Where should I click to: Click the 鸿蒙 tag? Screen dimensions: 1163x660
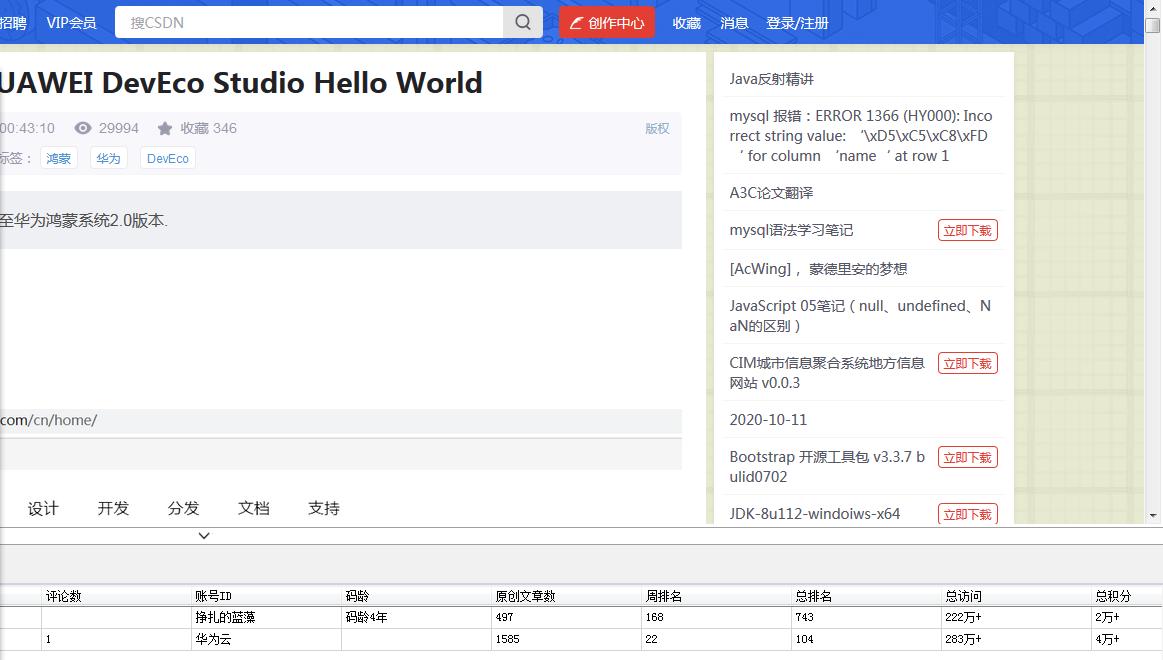(58, 157)
